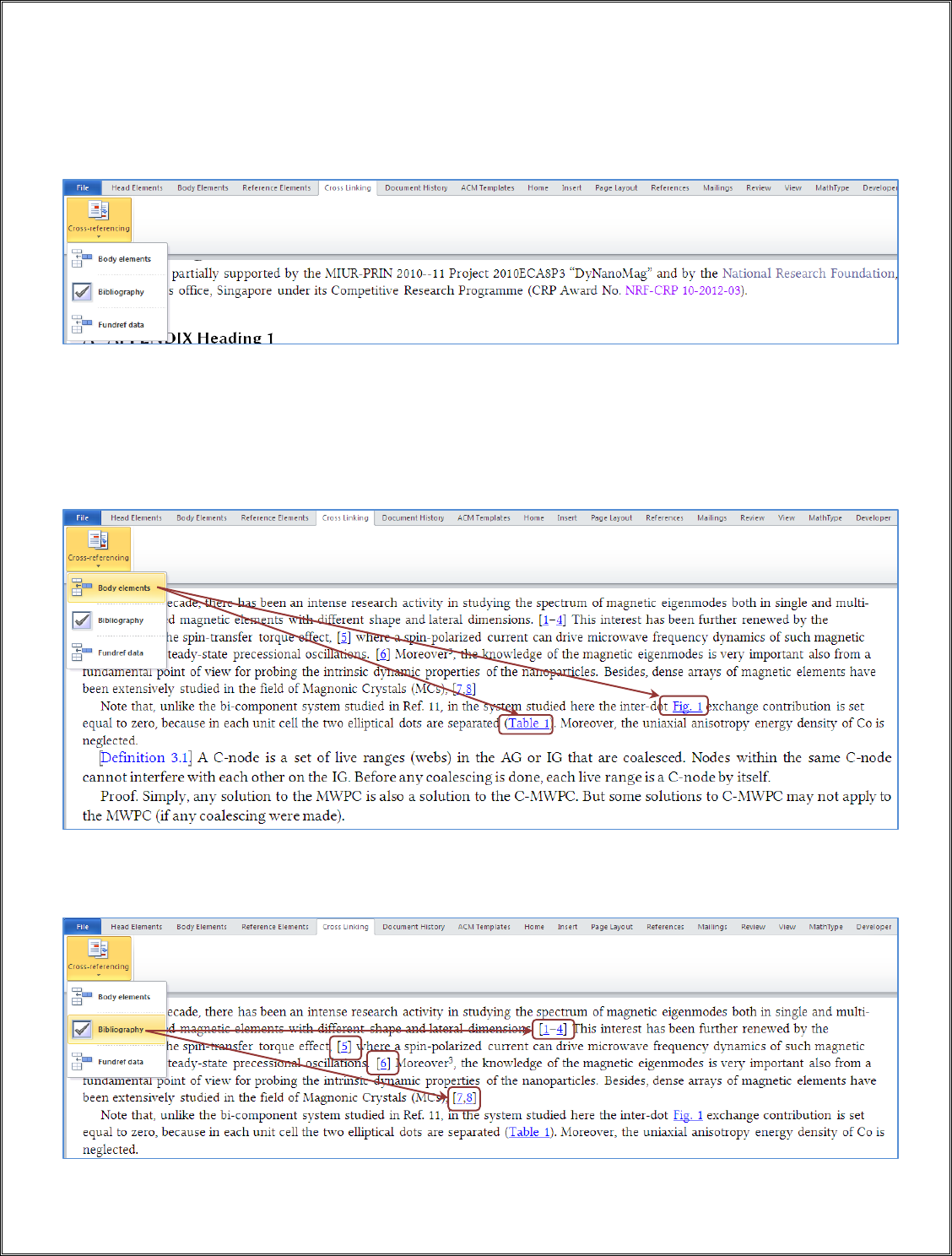Choose Fundref data icon in bottom screenshot
Image resolution: width=952 pixels, height=1256 pixels.
(x=82, y=1062)
